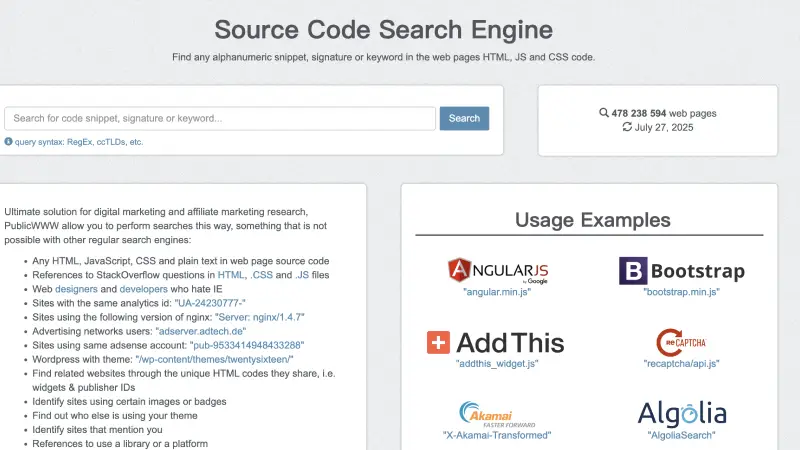Click the info icon beside query syntax
The image size is (800, 450).
click(x=8, y=141)
